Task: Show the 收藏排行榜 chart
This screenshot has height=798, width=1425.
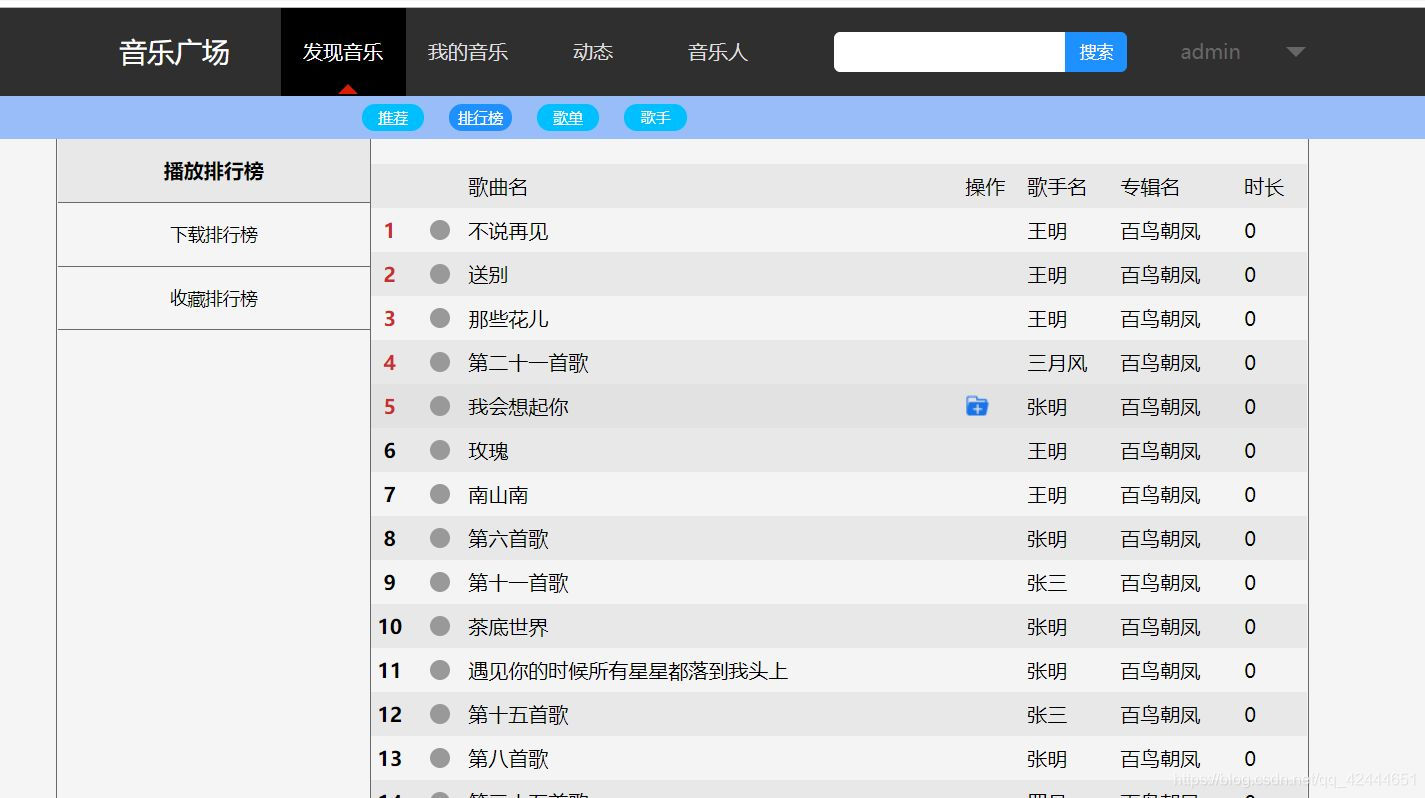Action: [x=214, y=298]
